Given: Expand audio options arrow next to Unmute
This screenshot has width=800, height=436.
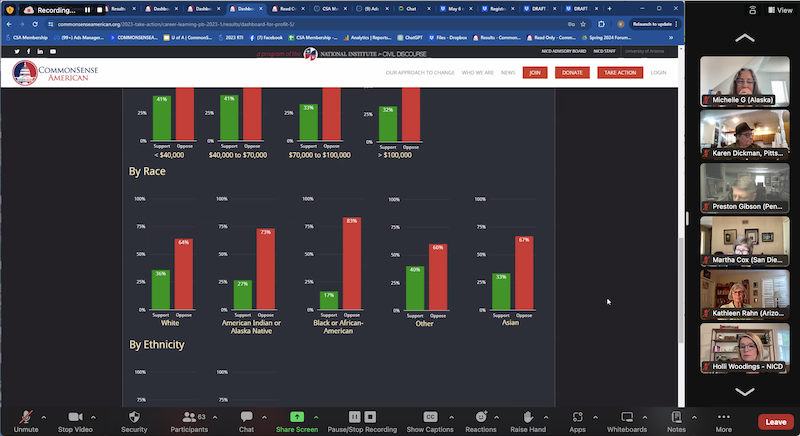Looking at the screenshot, I should pos(44,416).
